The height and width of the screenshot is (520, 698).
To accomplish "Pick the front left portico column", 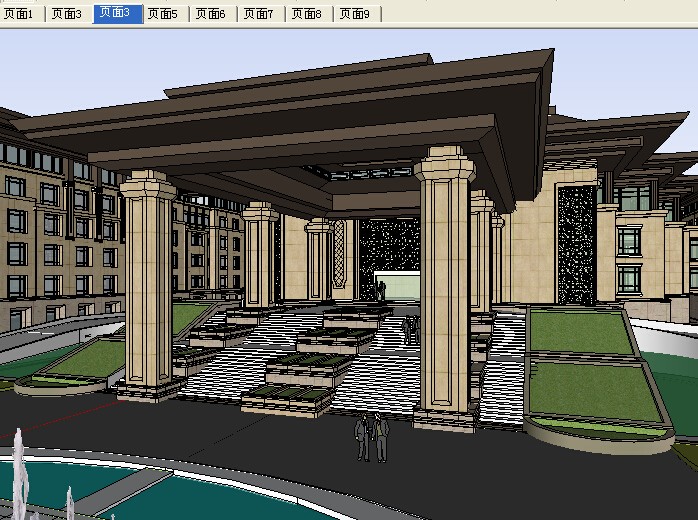I will click(x=149, y=286).
